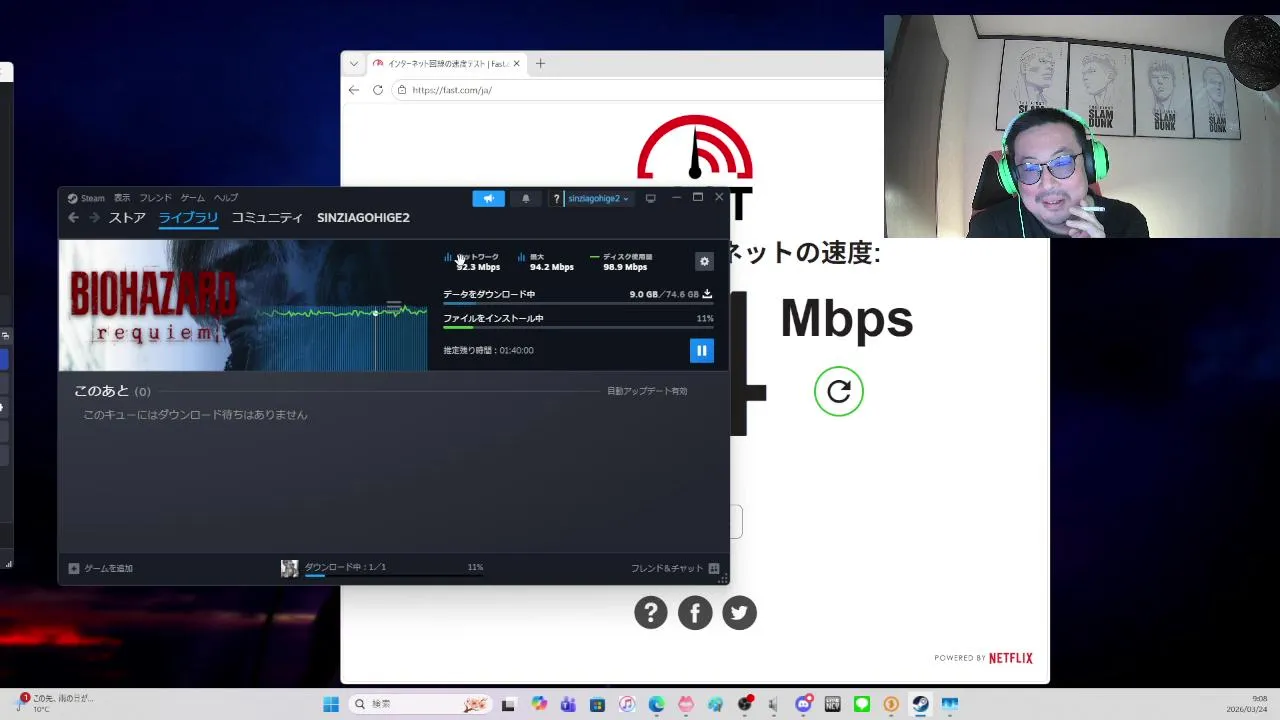Image resolution: width=1280 pixels, height=720 pixels.
Task: Click the file install progress bar
Action: tap(578, 327)
